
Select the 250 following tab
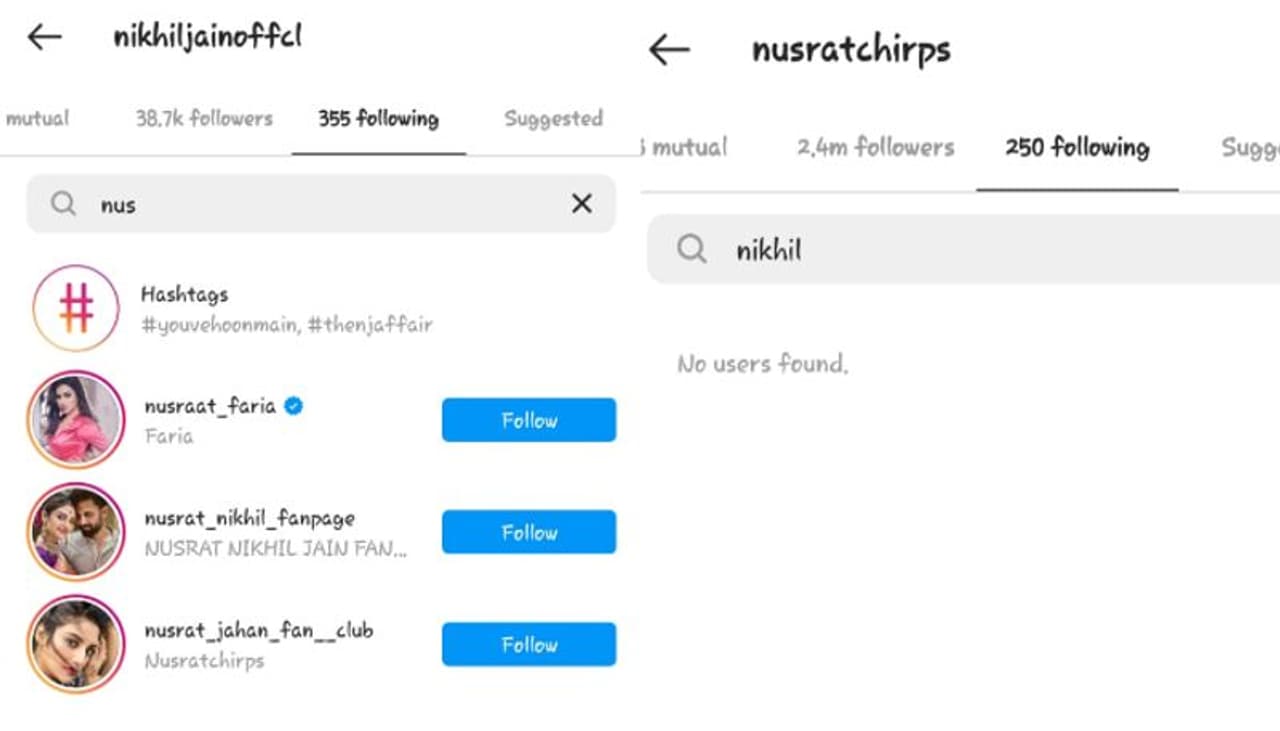point(1077,148)
